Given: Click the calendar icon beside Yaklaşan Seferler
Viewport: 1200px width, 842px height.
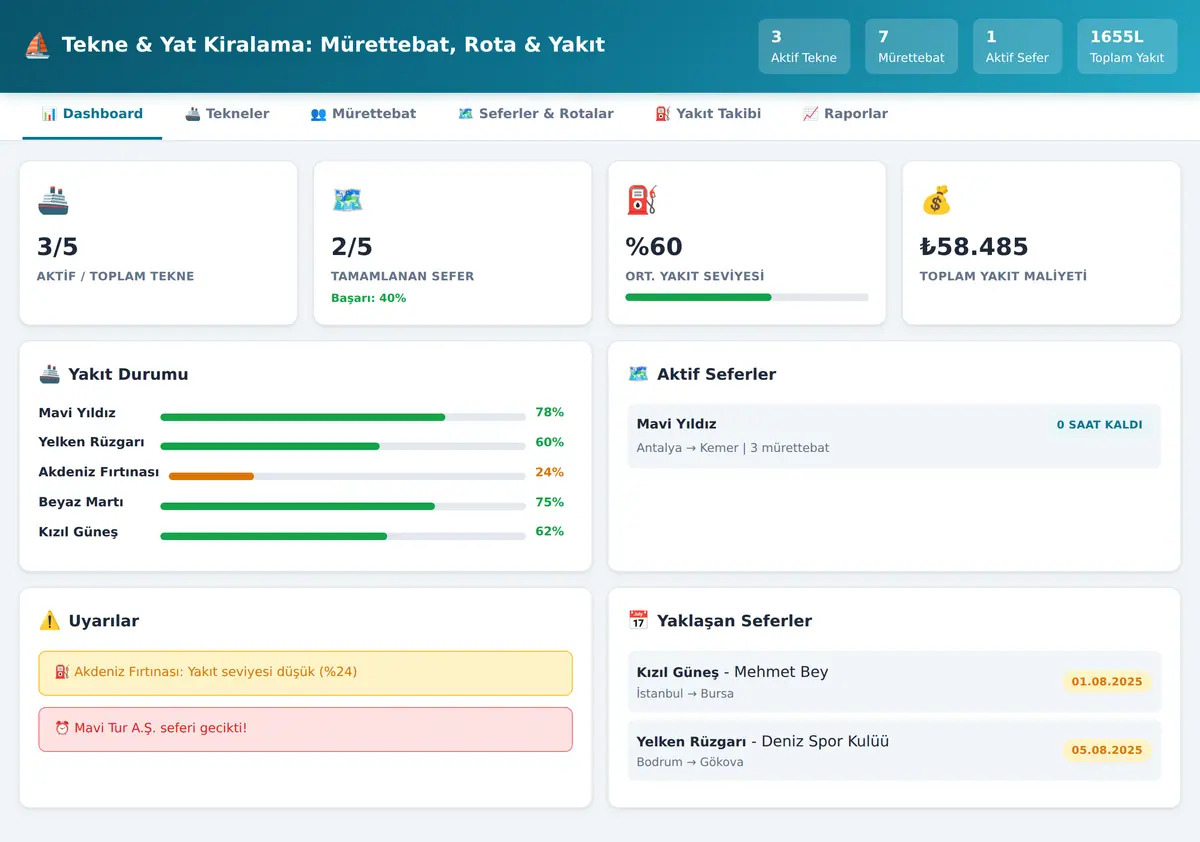Looking at the screenshot, I should tap(638, 620).
